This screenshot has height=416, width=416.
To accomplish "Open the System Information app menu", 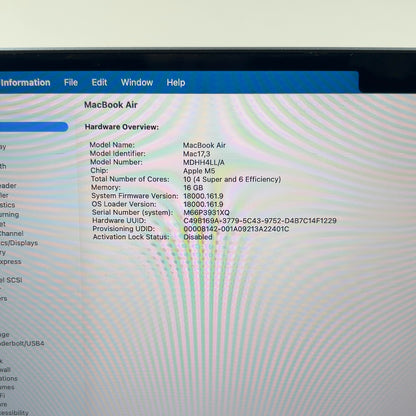I will (25, 82).
